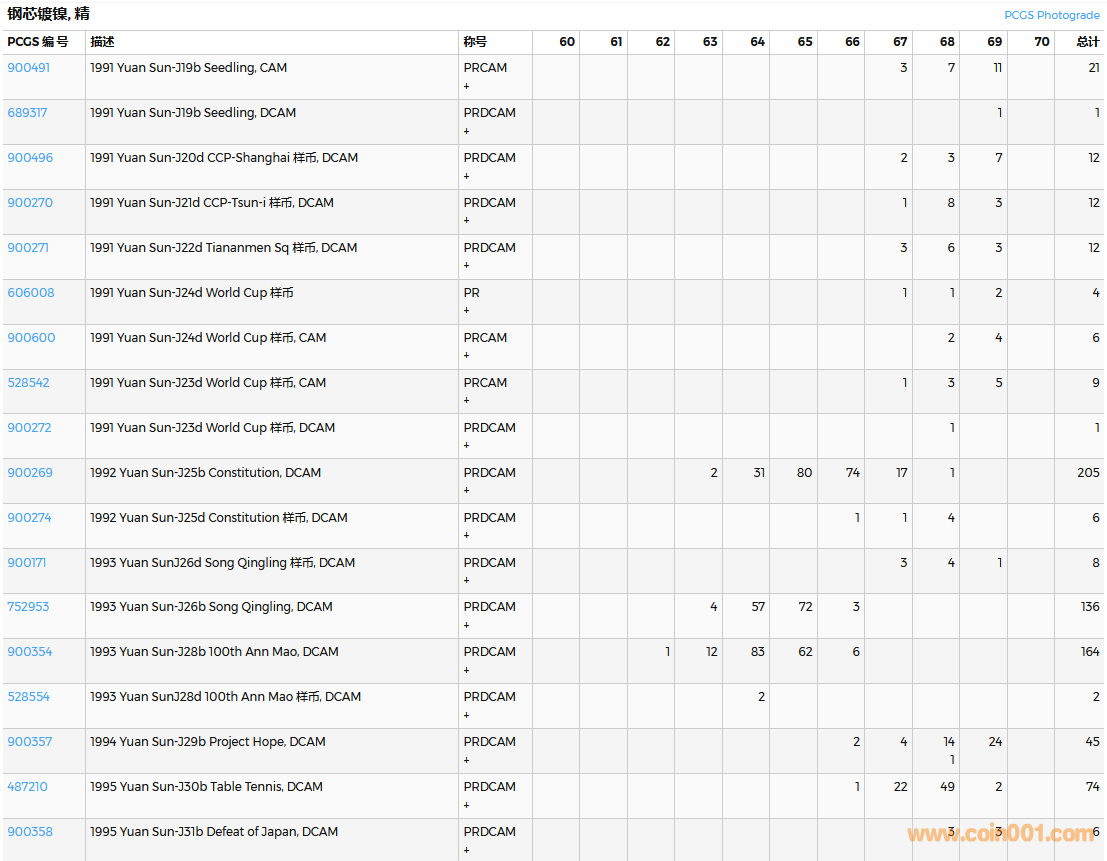The height and width of the screenshot is (861, 1107).
Task: Click total 205 in Constitution DCAM row
Action: coord(1088,473)
